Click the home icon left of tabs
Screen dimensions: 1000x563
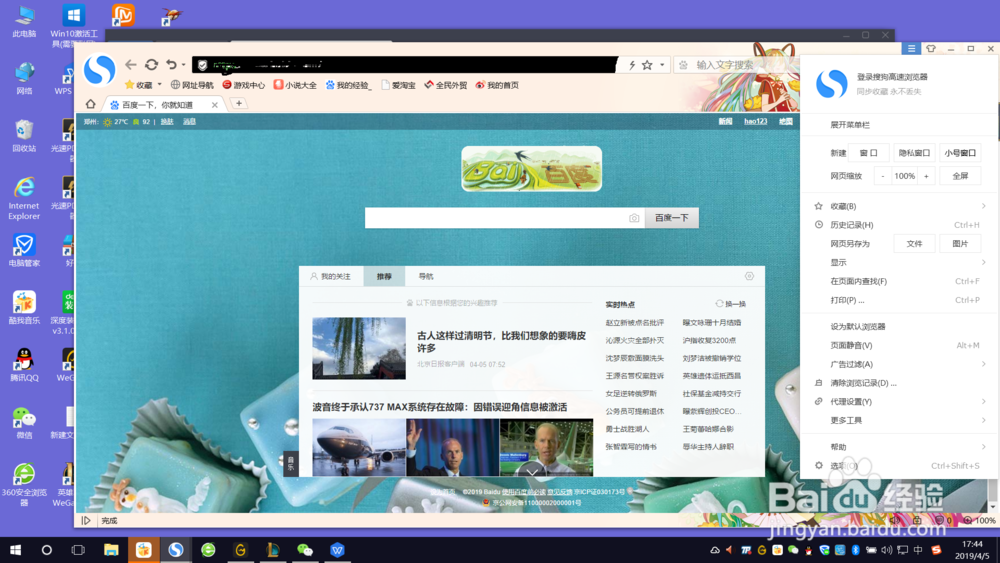click(91, 104)
